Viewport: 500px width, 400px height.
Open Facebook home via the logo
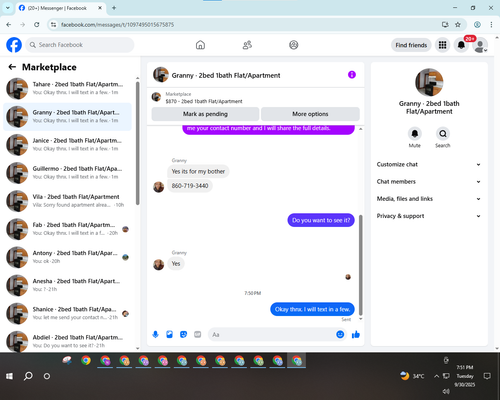[14, 45]
